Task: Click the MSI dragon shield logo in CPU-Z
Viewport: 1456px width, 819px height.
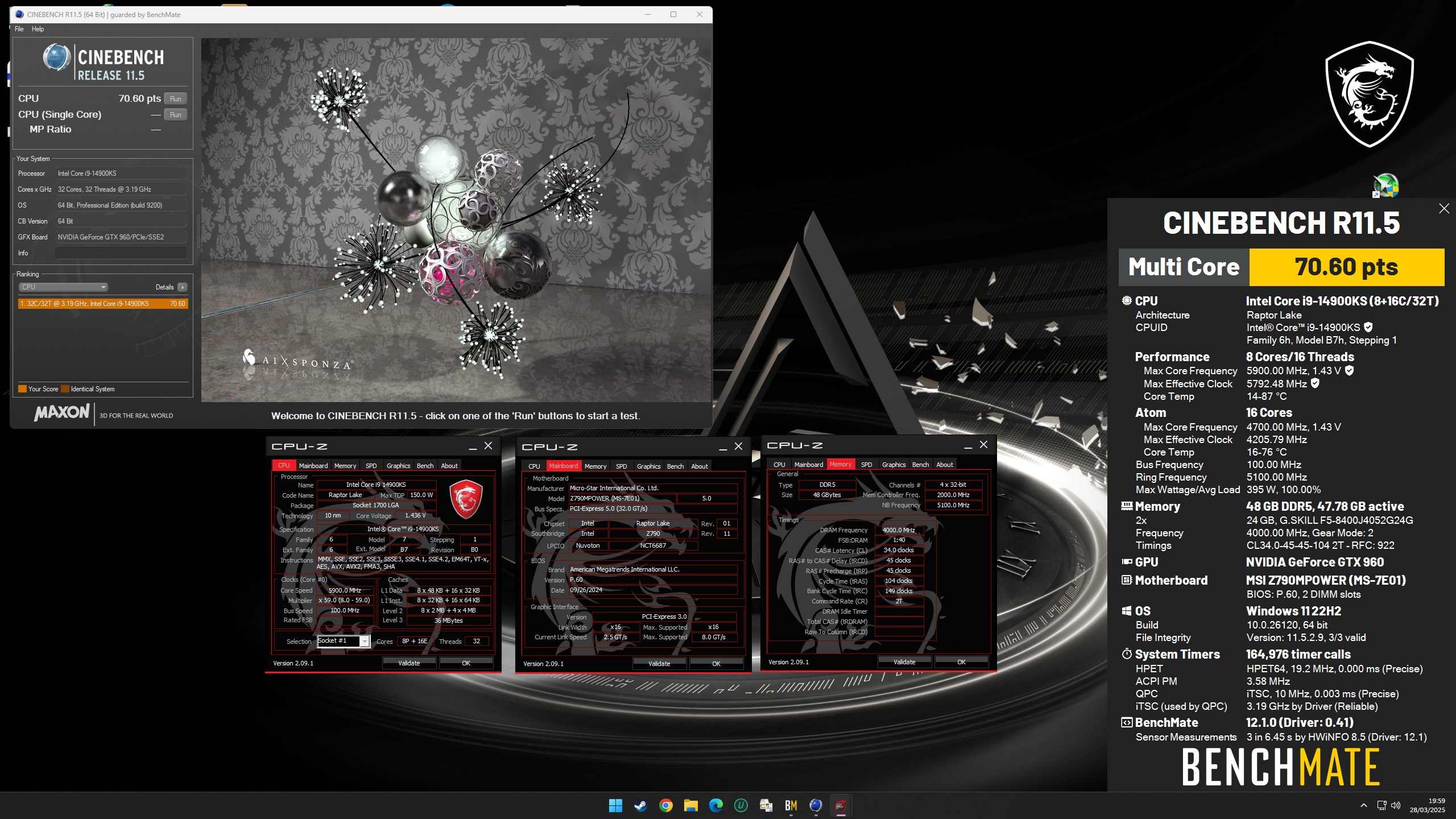Action: tap(466, 499)
